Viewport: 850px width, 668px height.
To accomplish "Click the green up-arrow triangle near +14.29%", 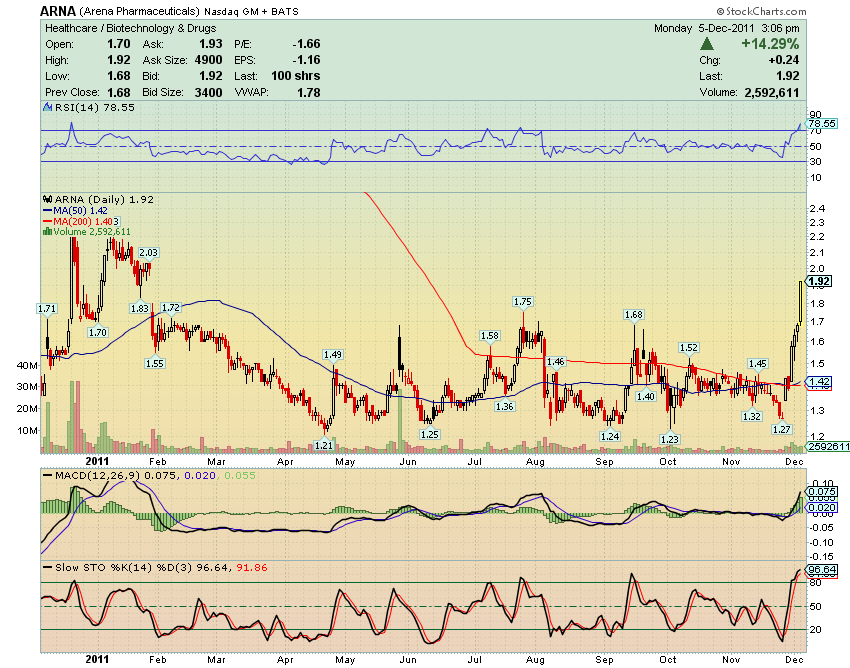I will (x=706, y=44).
